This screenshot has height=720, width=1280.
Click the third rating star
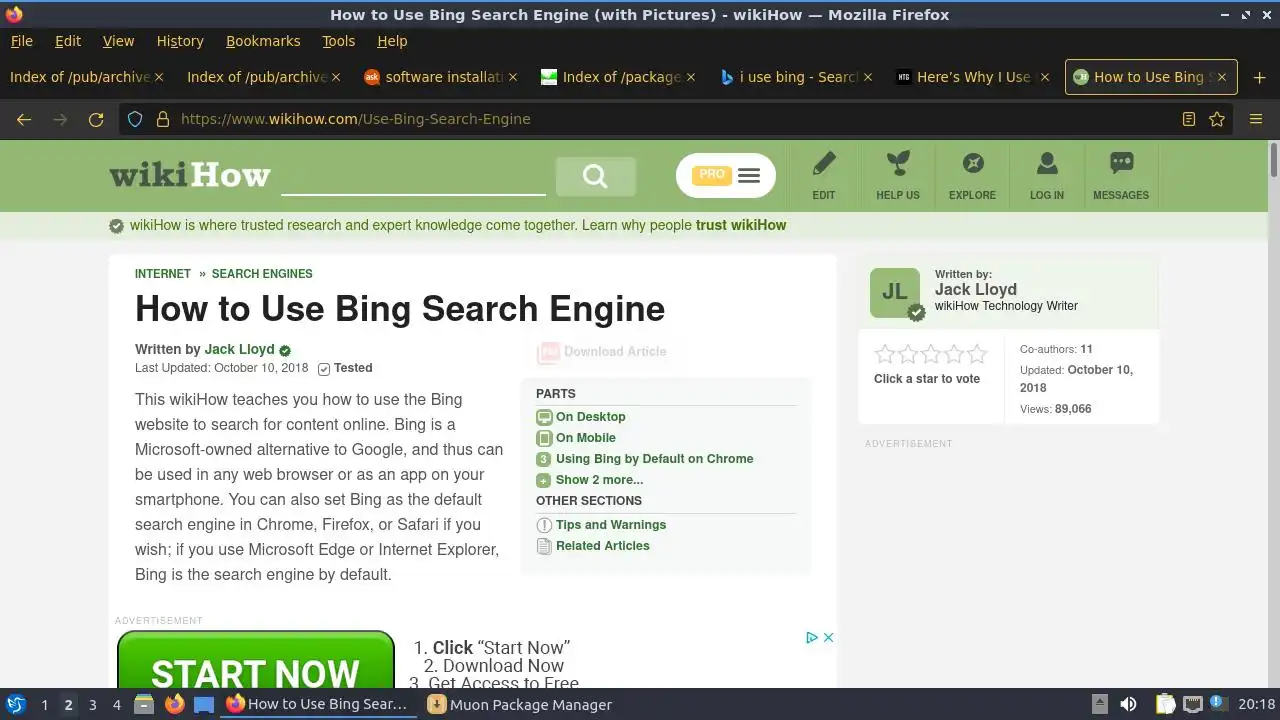click(931, 354)
